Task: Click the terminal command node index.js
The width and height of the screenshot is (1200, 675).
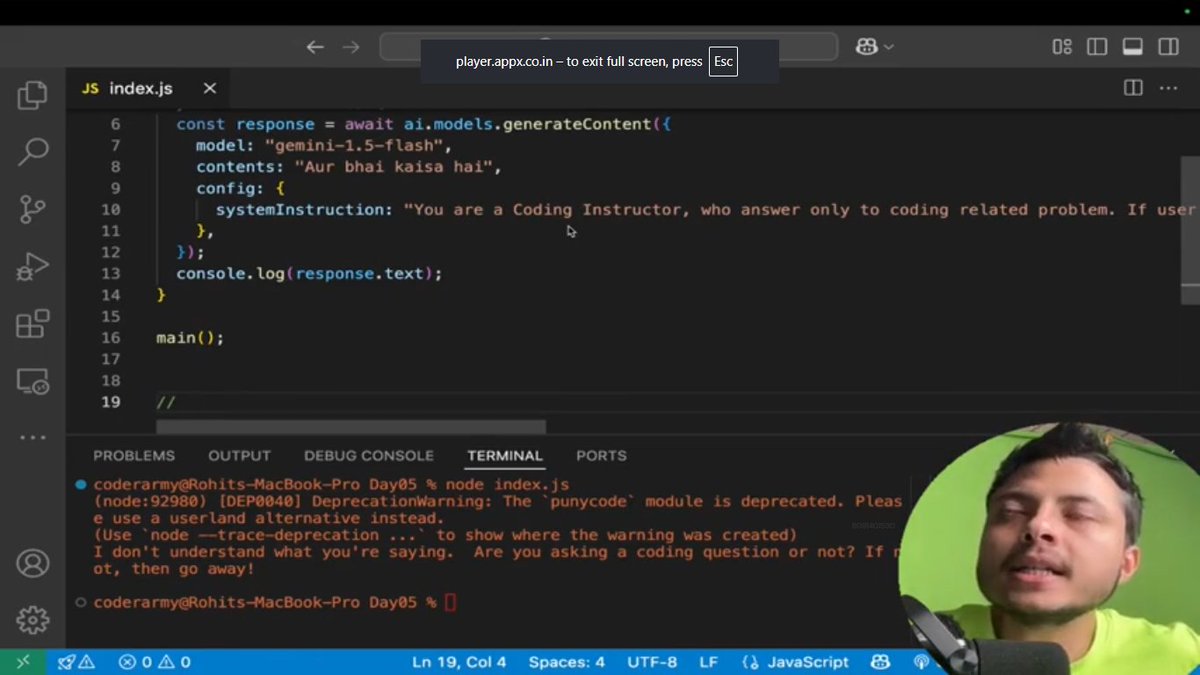Action: (507, 484)
